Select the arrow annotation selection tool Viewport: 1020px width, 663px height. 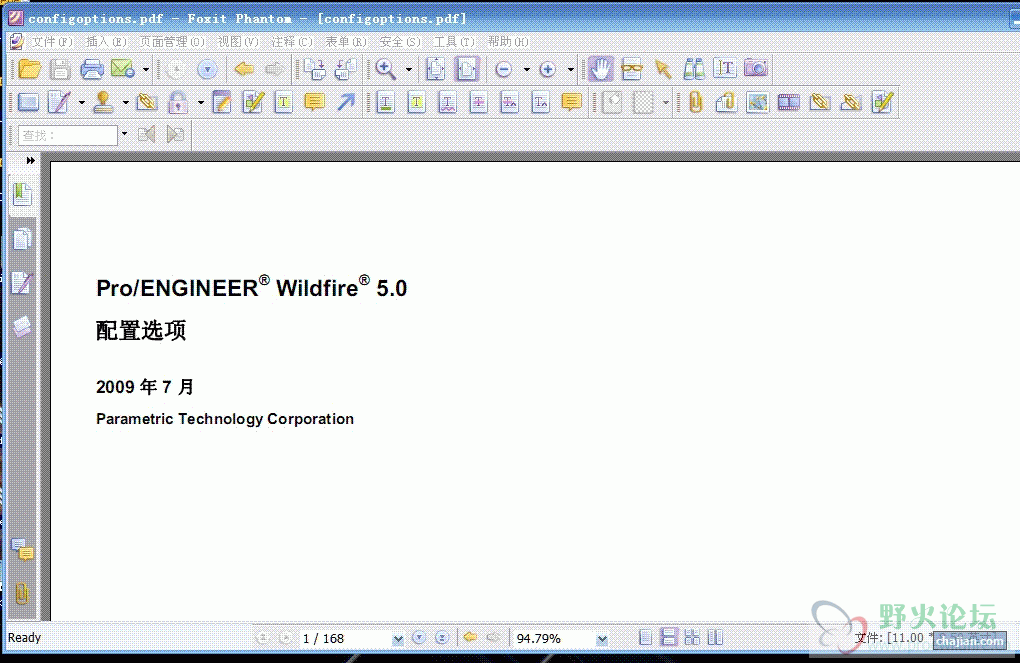662,69
